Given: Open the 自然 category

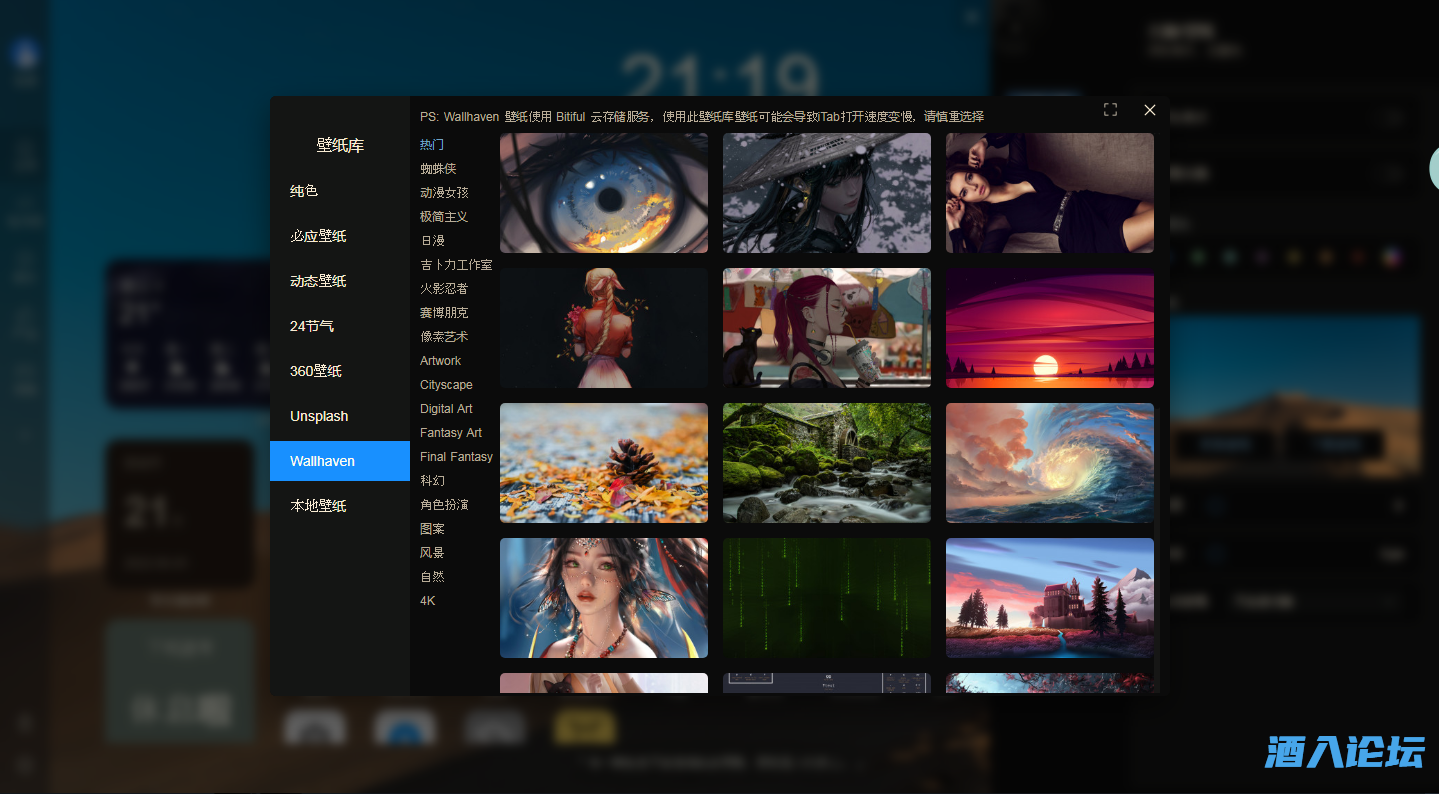Looking at the screenshot, I should (432, 577).
